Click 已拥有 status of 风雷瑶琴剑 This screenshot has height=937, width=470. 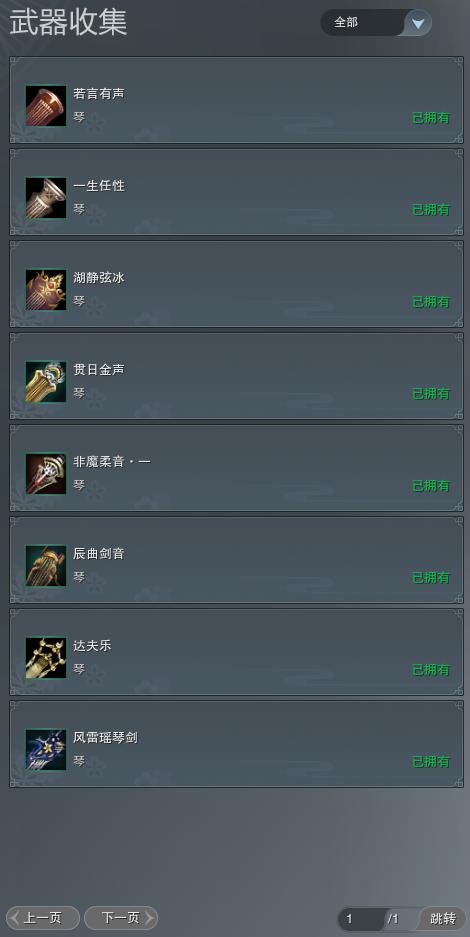click(x=431, y=762)
